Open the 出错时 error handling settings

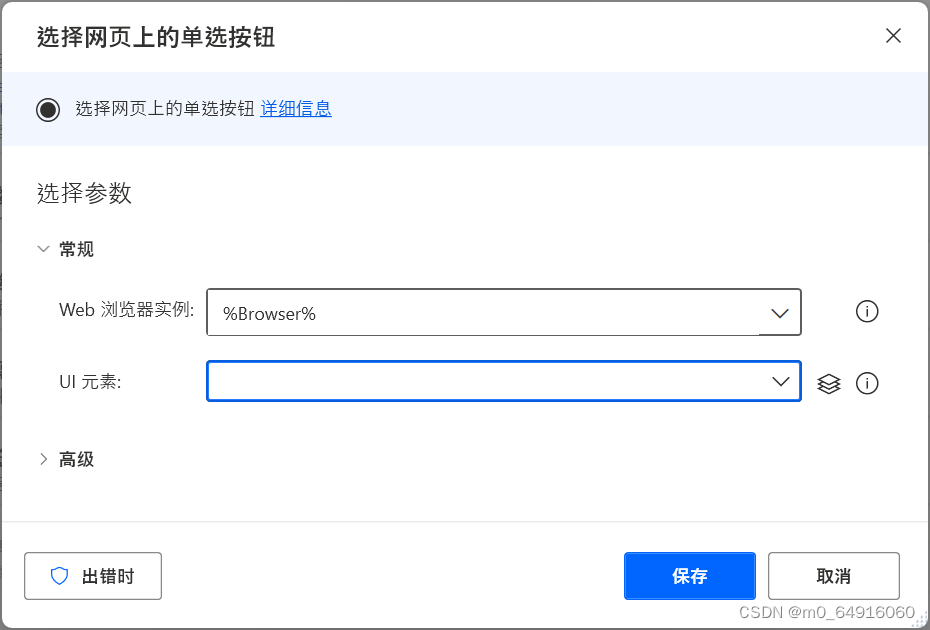93,576
